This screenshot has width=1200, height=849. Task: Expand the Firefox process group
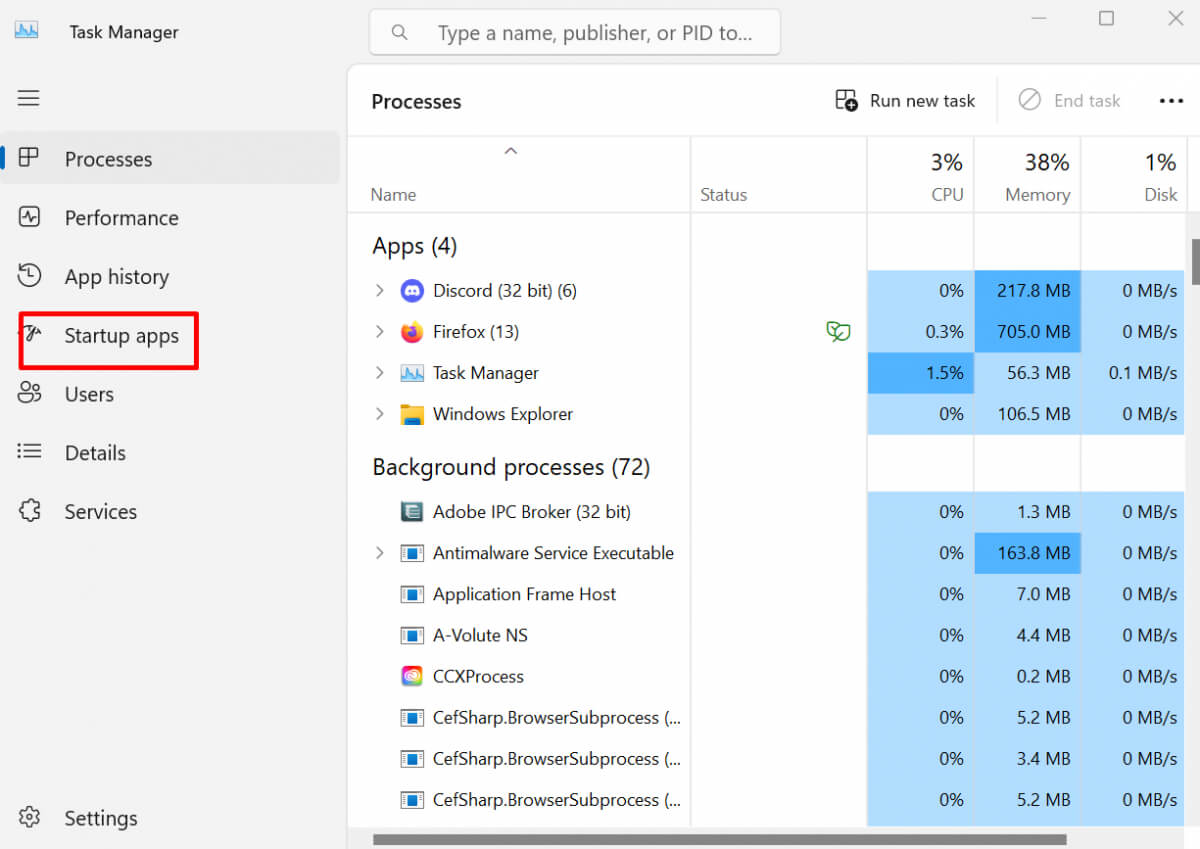point(379,332)
